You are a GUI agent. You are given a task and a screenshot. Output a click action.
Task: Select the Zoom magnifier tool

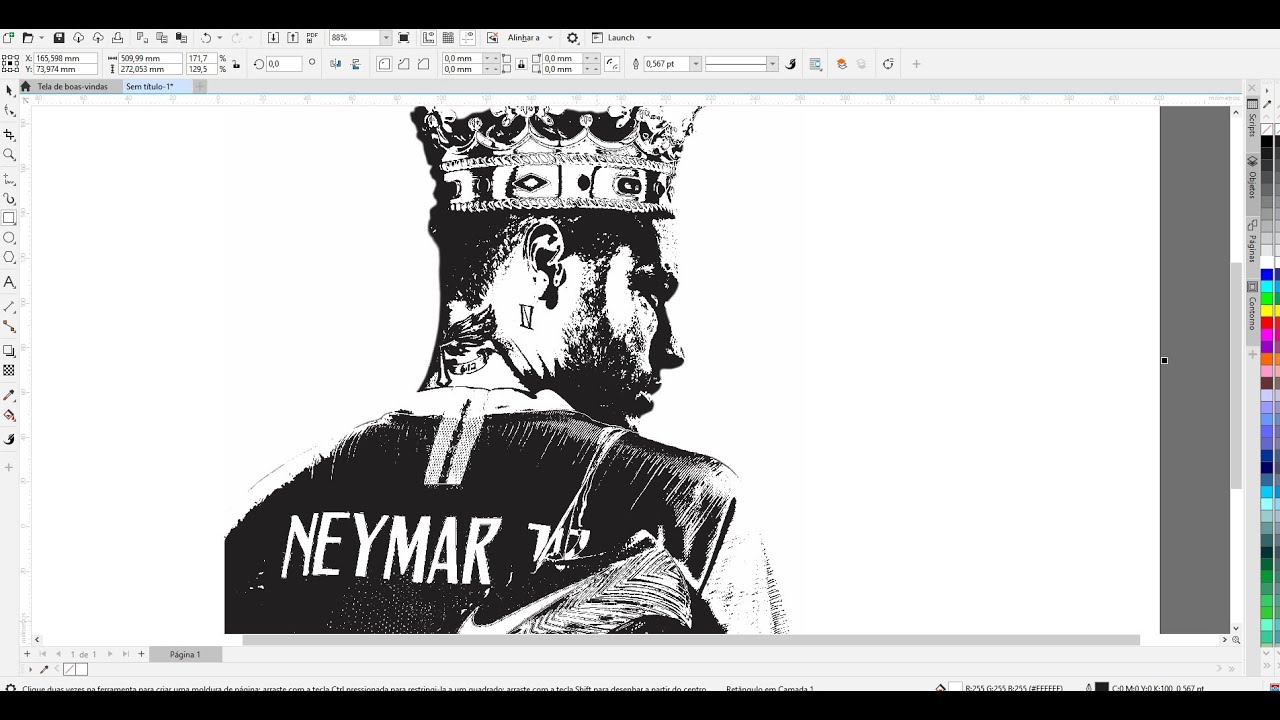[x=9, y=154]
